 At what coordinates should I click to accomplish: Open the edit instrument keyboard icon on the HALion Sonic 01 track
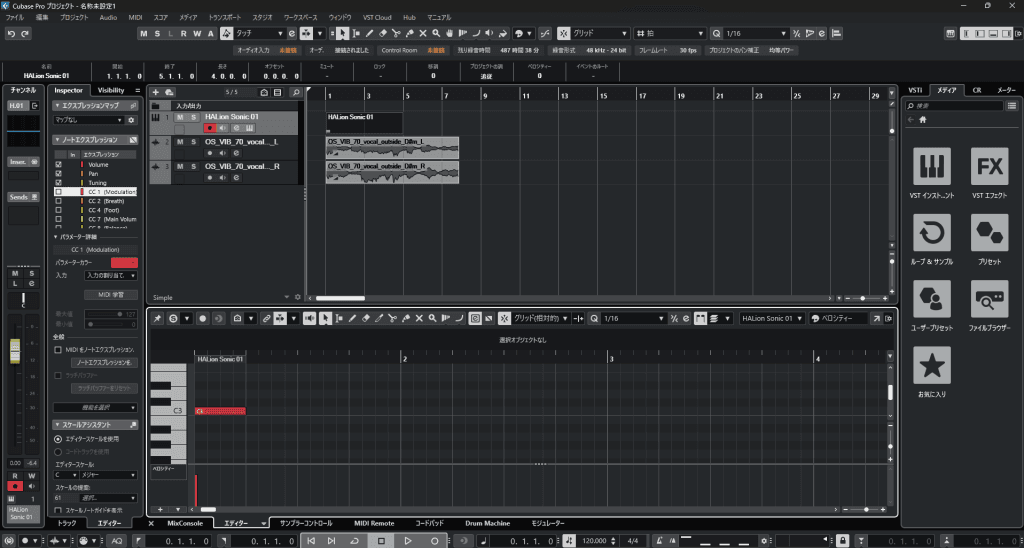click(x=249, y=128)
